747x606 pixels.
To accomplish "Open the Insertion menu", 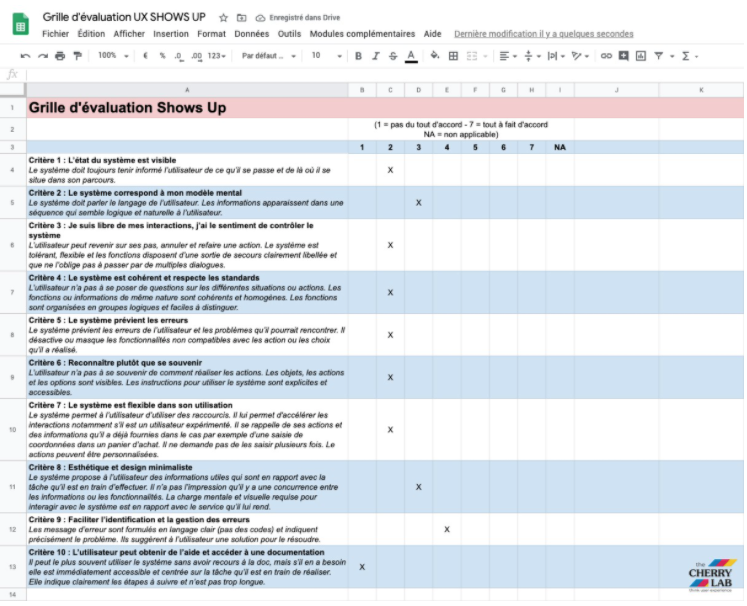I will point(171,34).
